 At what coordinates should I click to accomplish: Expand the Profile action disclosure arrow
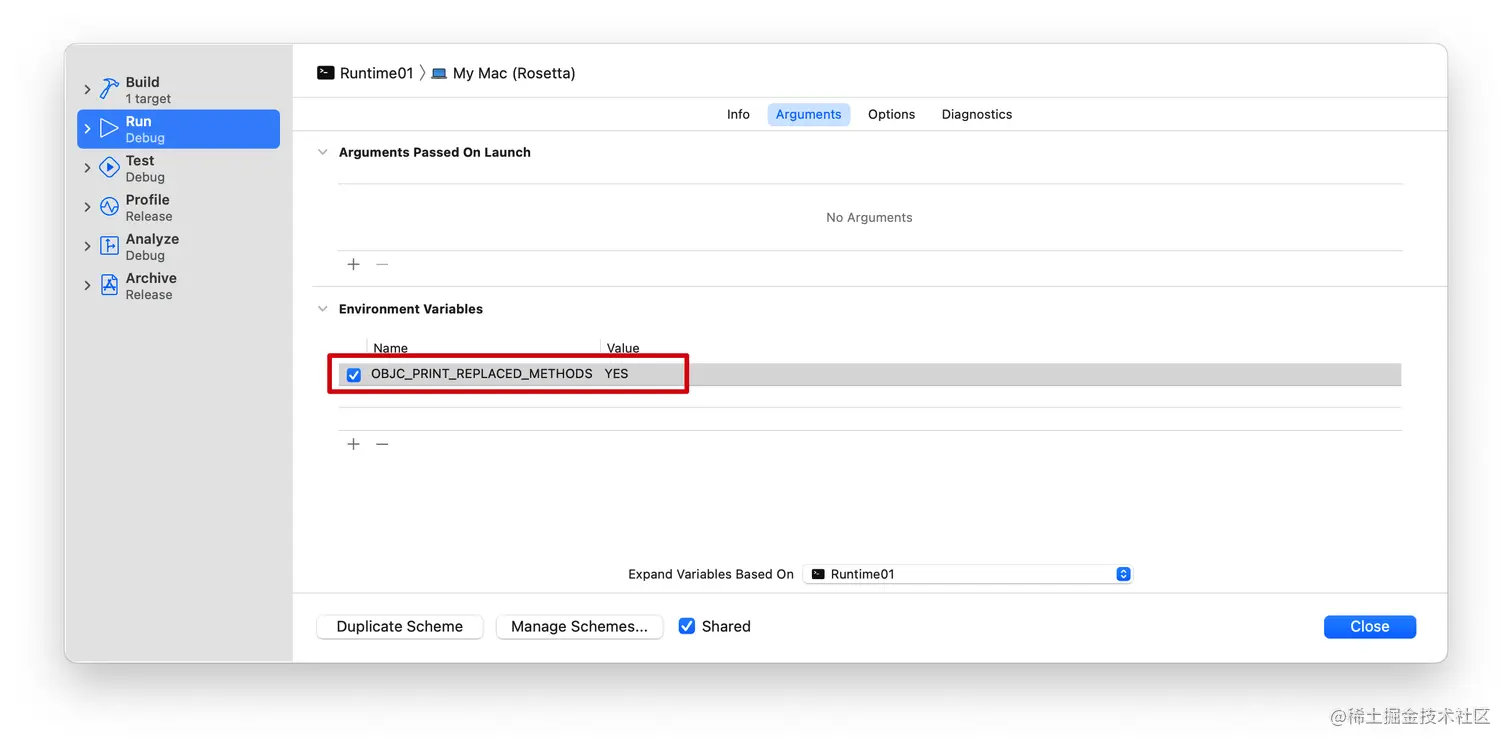pos(88,207)
